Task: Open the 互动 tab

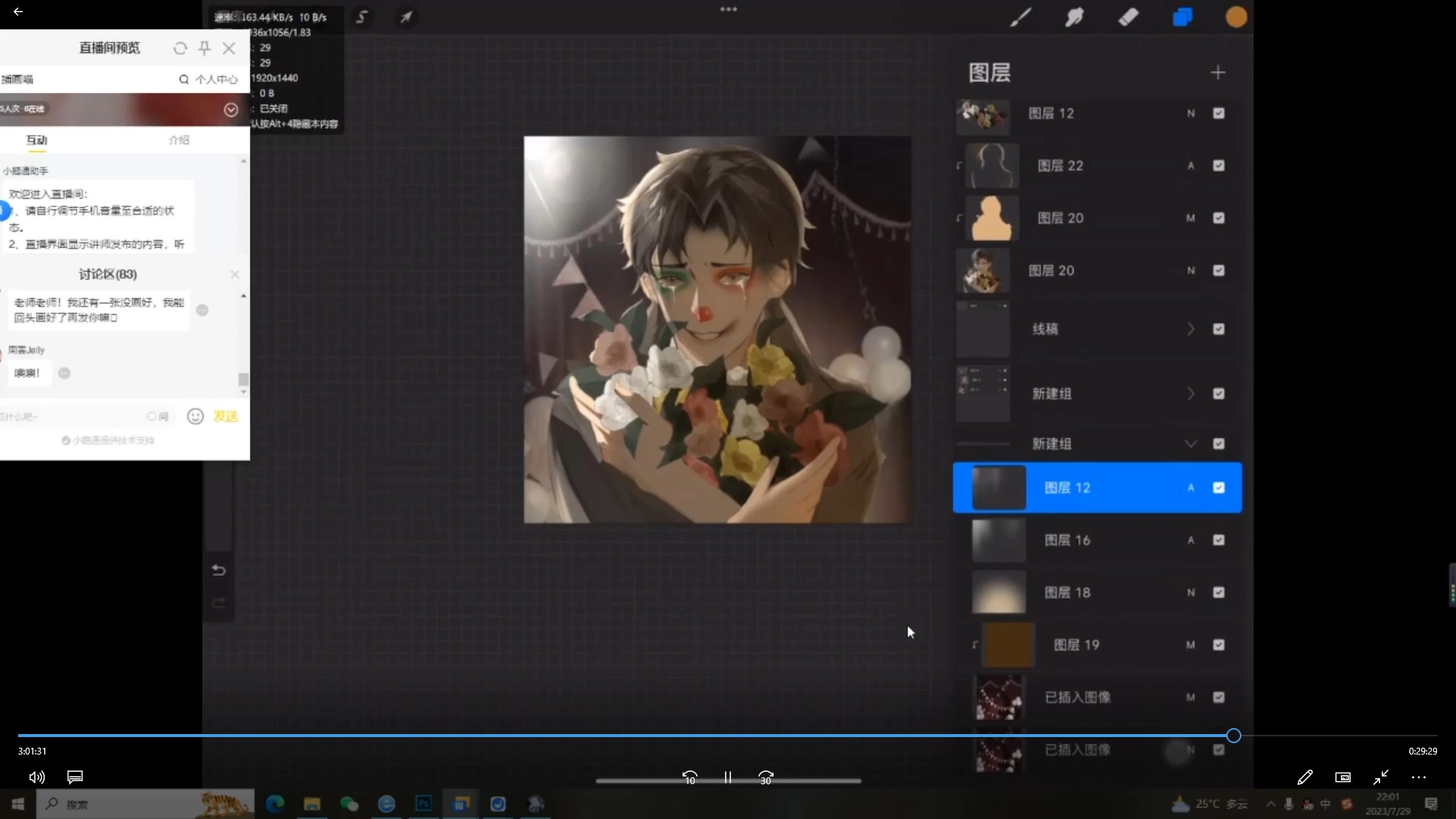Action: click(x=36, y=140)
